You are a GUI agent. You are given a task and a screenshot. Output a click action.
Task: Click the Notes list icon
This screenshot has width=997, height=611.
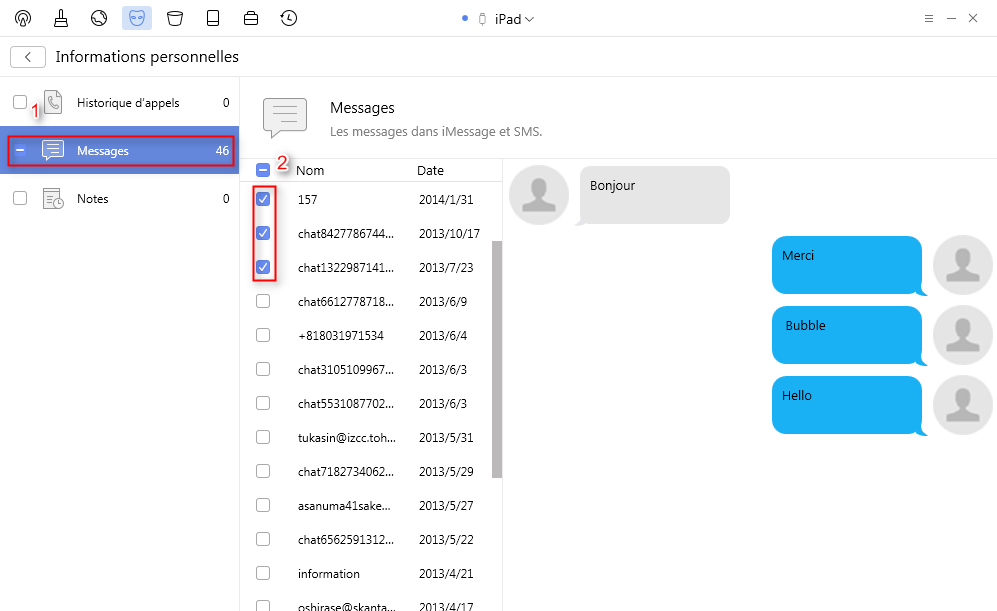[53, 199]
